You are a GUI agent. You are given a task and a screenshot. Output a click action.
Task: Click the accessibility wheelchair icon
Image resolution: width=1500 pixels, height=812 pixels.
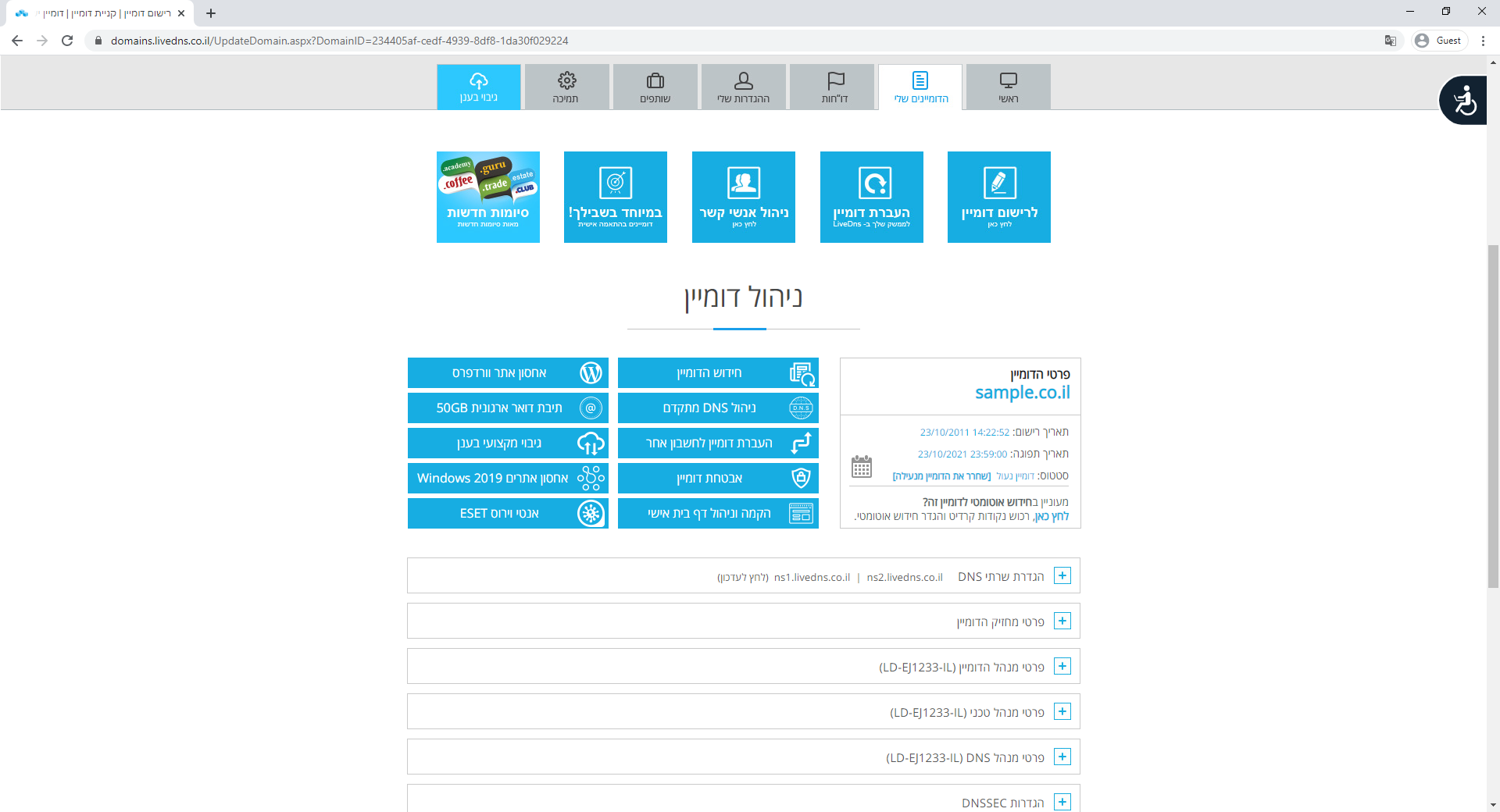[x=1464, y=101]
